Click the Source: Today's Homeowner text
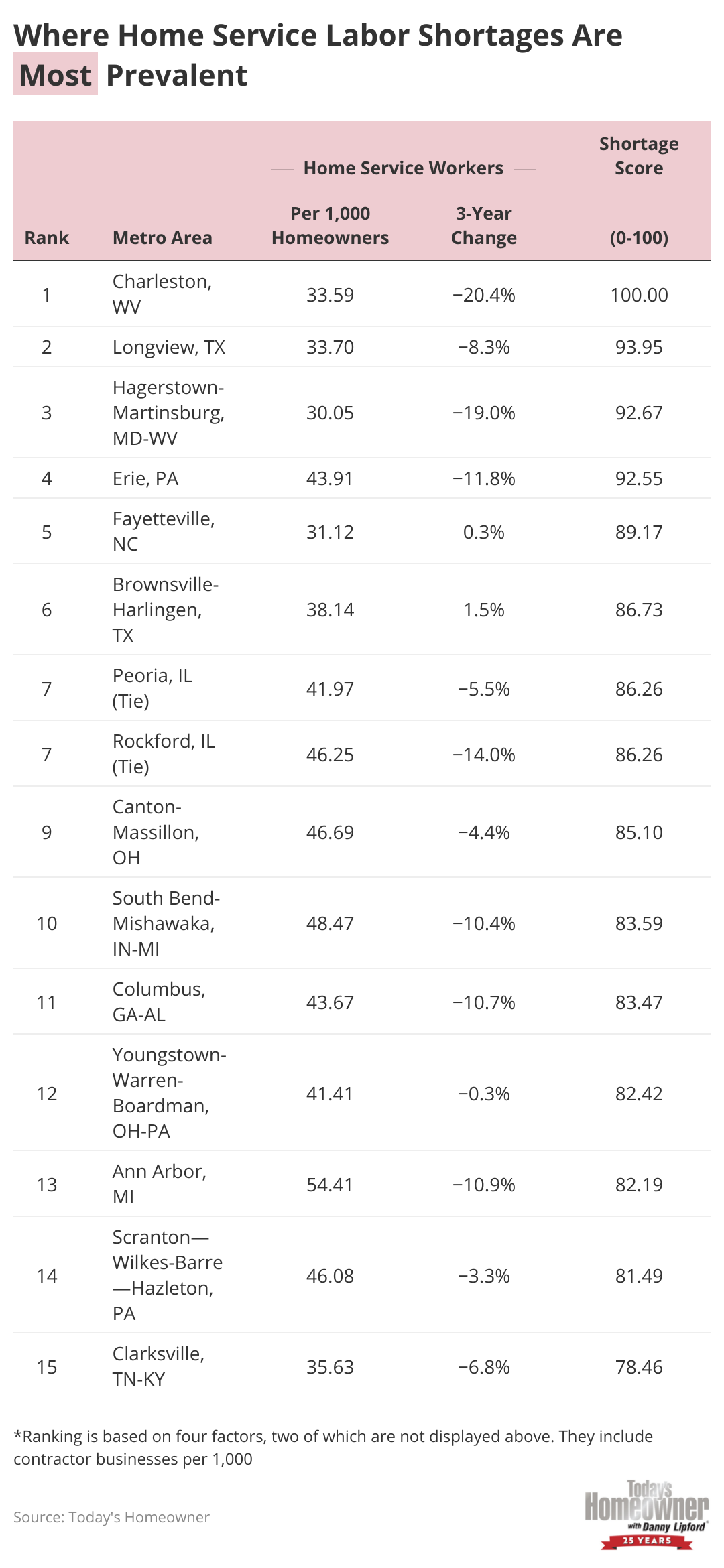 [x=111, y=1517]
